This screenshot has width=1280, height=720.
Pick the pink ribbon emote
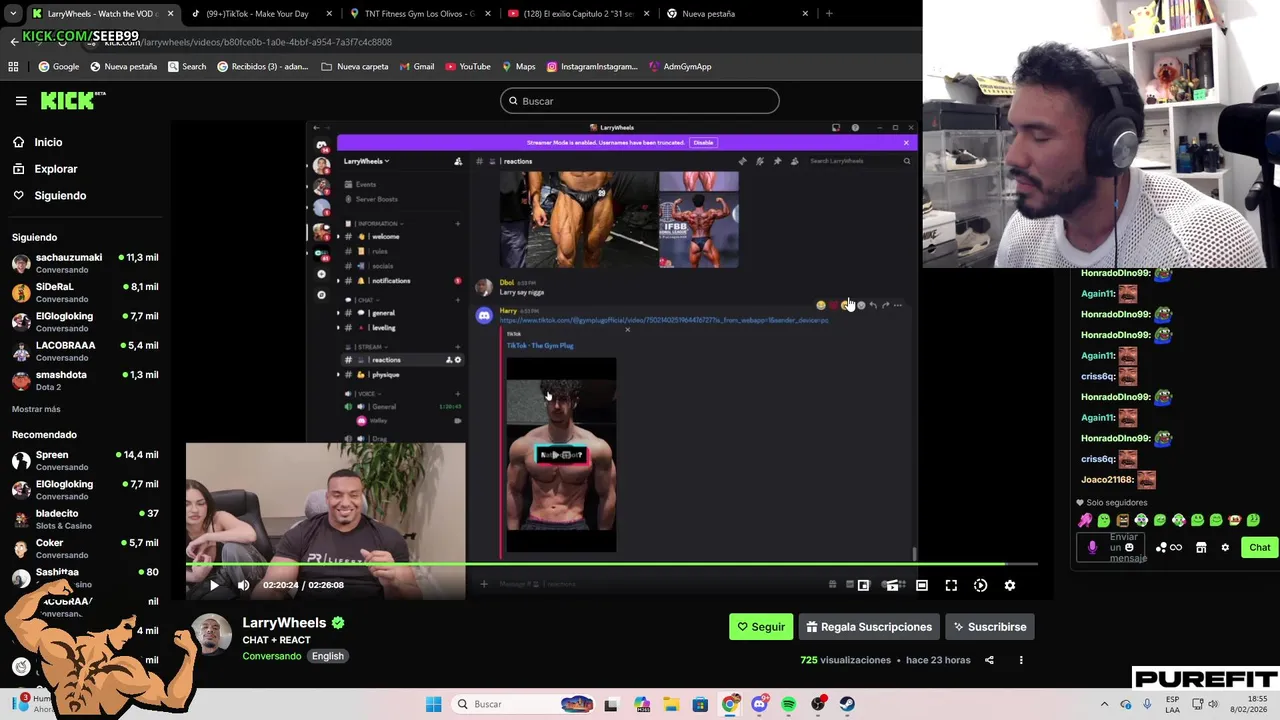click(1085, 520)
